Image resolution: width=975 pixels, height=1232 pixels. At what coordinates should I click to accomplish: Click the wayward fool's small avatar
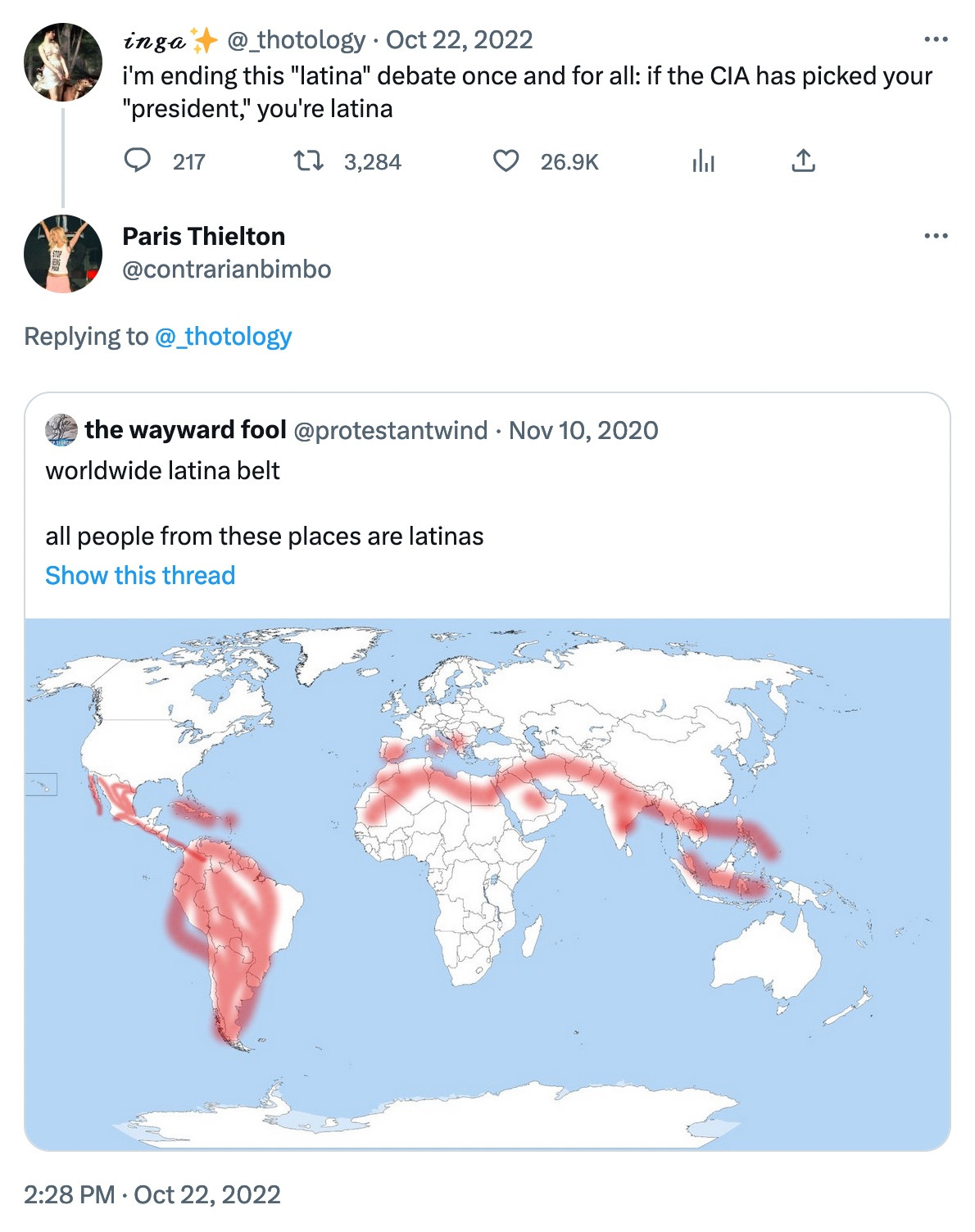[x=61, y=430]
